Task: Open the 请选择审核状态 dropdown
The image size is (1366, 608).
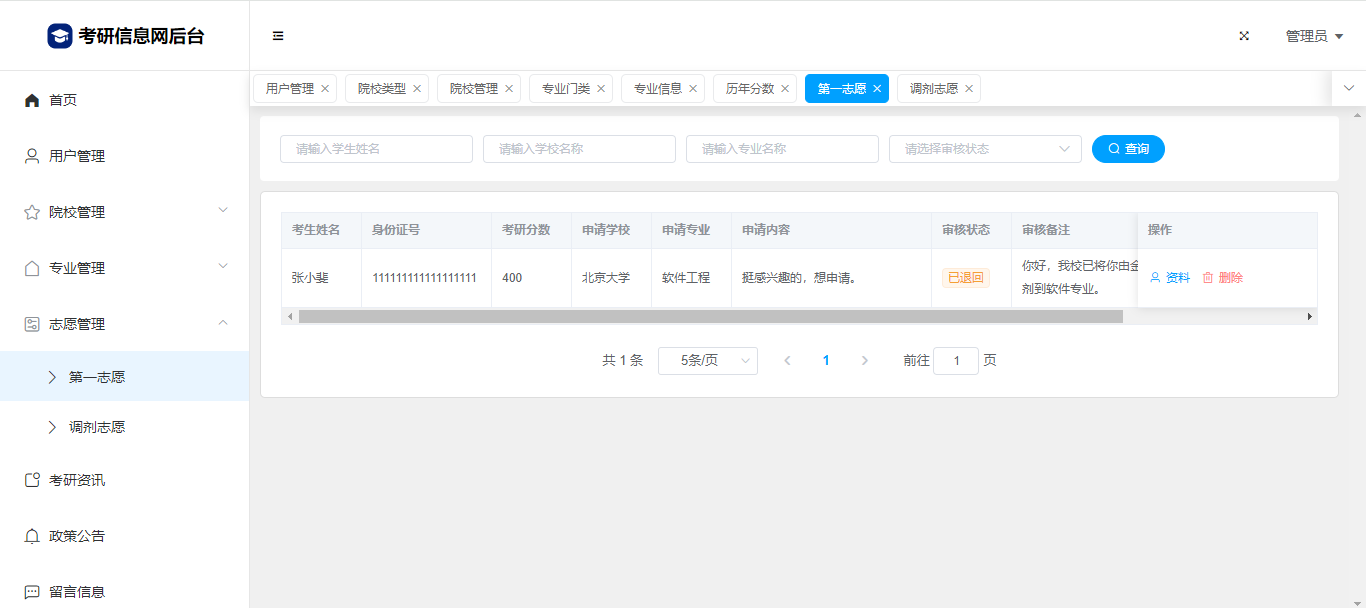Action: pos(984,149)
